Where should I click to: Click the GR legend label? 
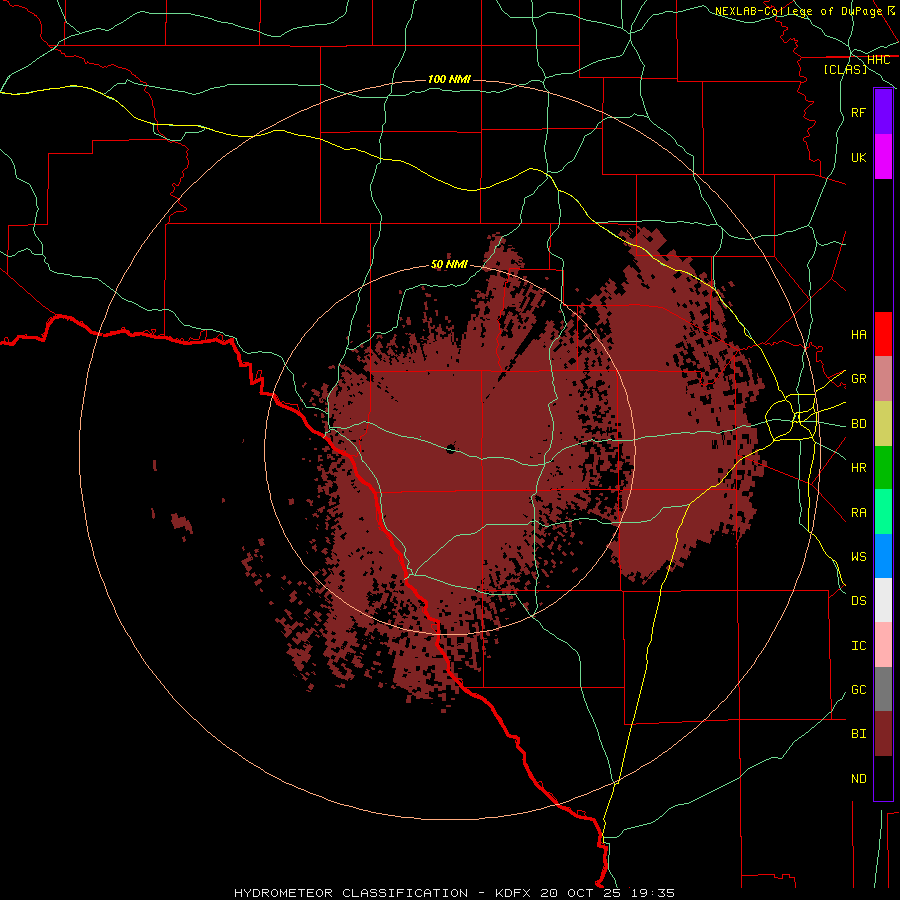pos(858,379)
